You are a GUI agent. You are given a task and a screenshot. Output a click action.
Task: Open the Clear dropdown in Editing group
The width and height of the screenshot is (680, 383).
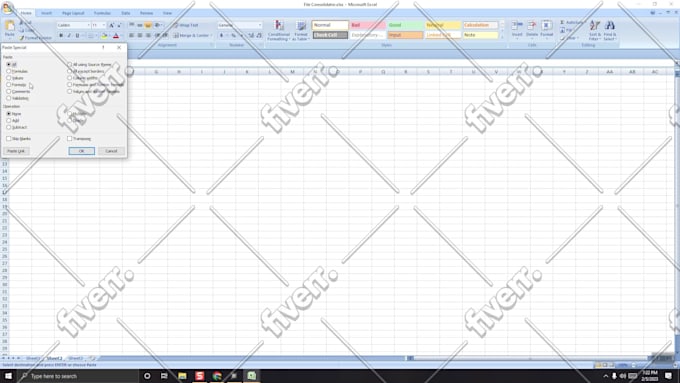click(x=569, y=38)
